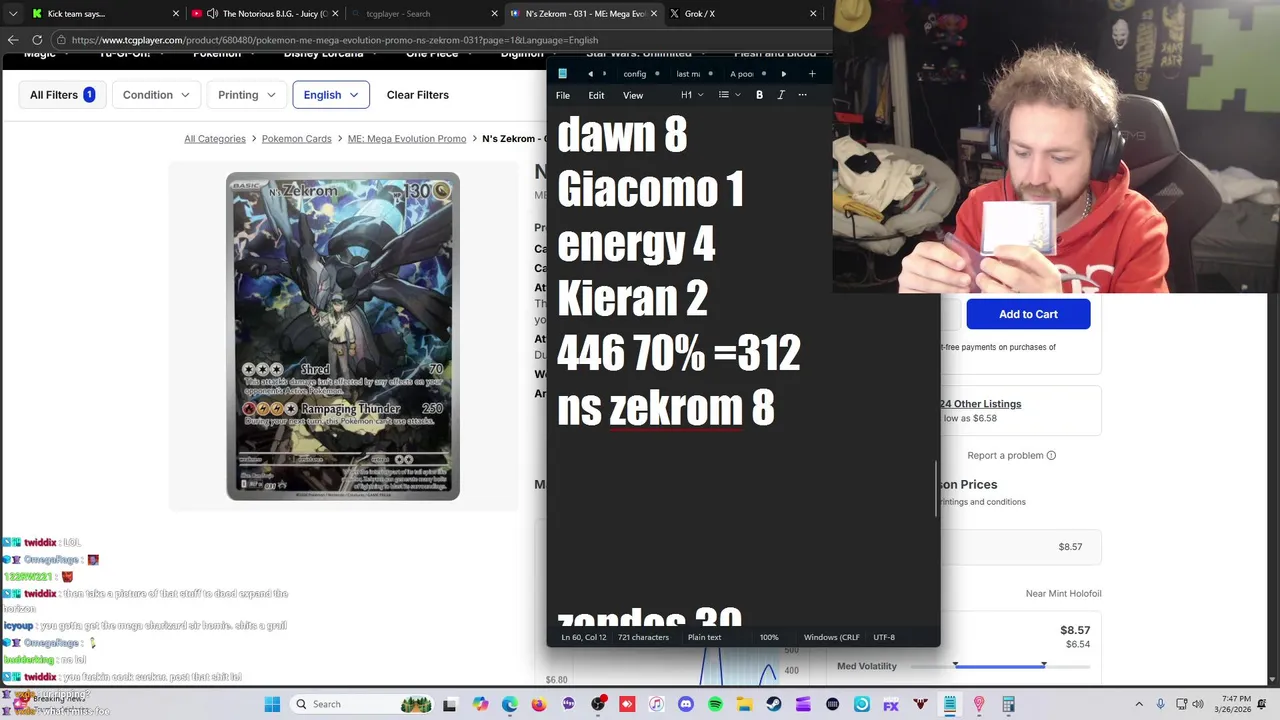Click the UTF-8 encoding status in Notepad
1280x720 pixels.
tap(884, 637)
